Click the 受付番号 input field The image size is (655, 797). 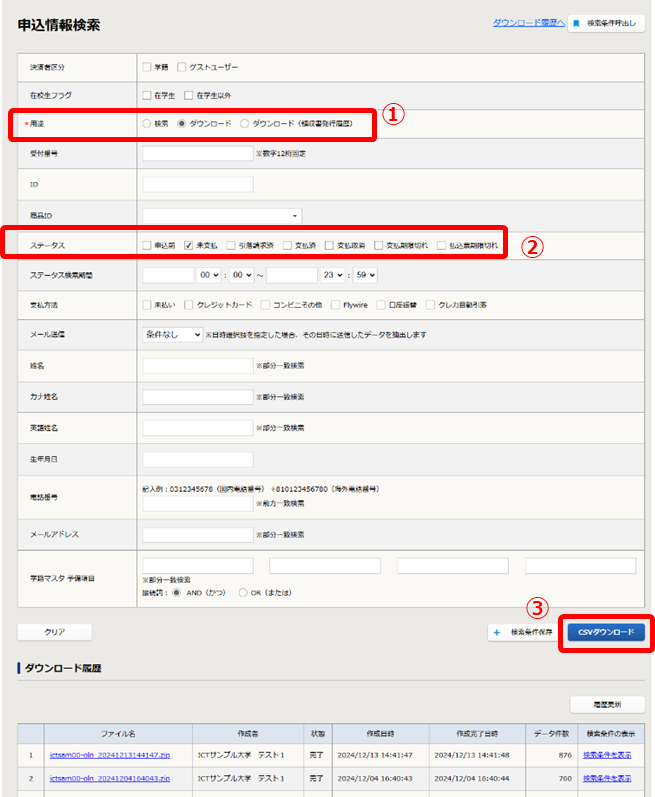coord(198,154)
